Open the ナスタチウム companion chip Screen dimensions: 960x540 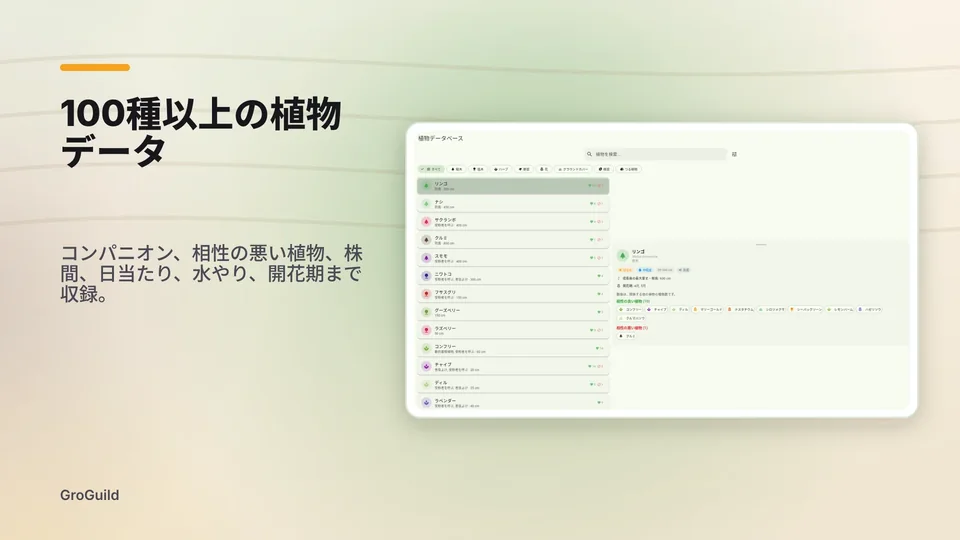click(x=741, y=310)
